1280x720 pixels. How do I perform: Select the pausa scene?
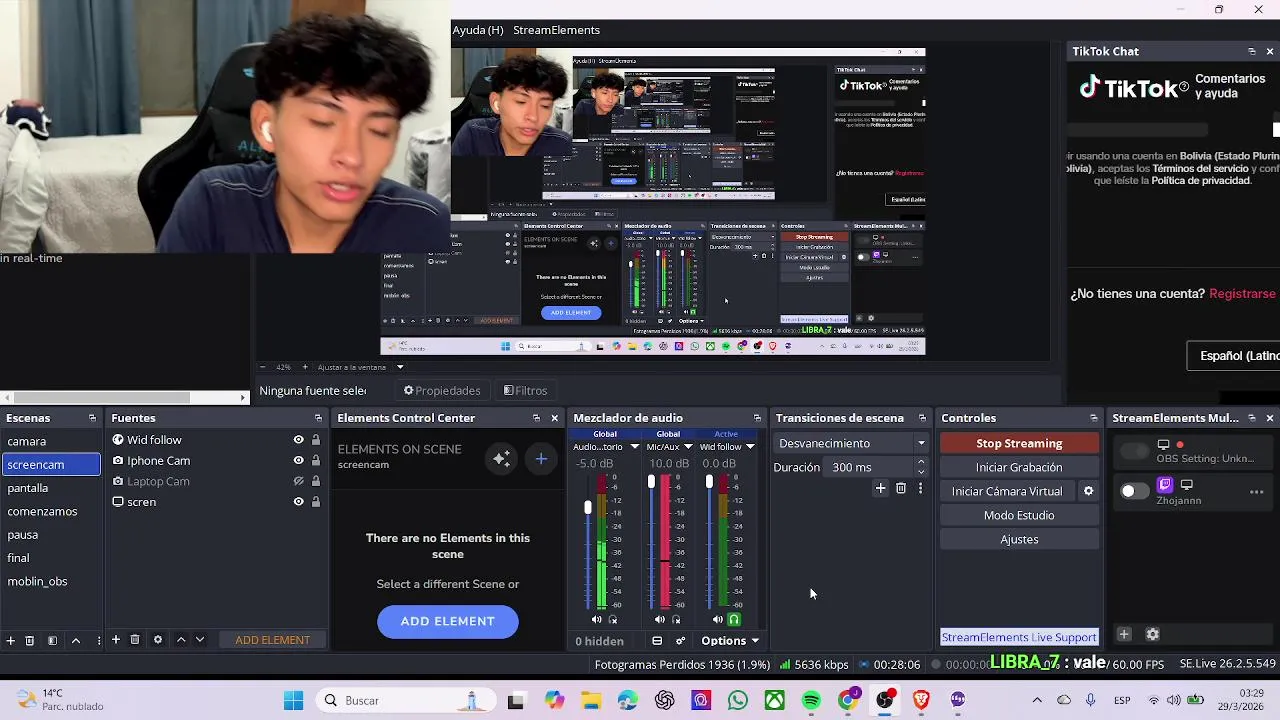point(51,535)
